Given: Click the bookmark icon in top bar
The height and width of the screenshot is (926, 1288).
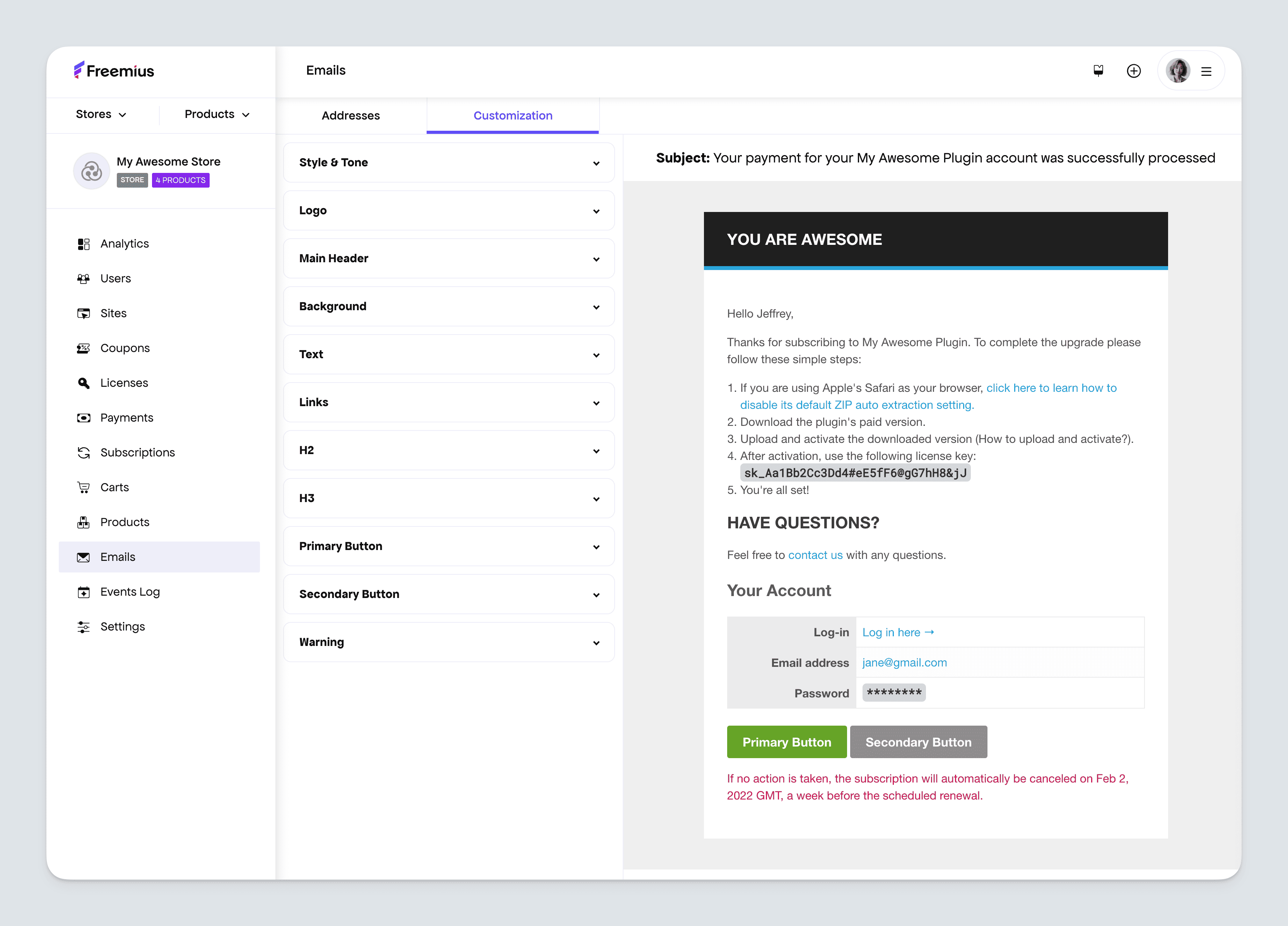Looking at the screenshot, I should (x=1098, y=71).
